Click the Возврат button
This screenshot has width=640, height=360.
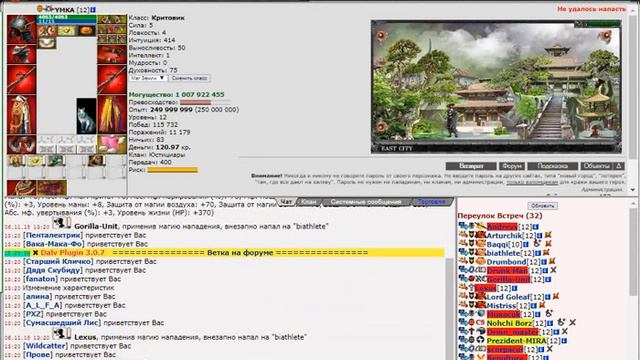point(471,166)
